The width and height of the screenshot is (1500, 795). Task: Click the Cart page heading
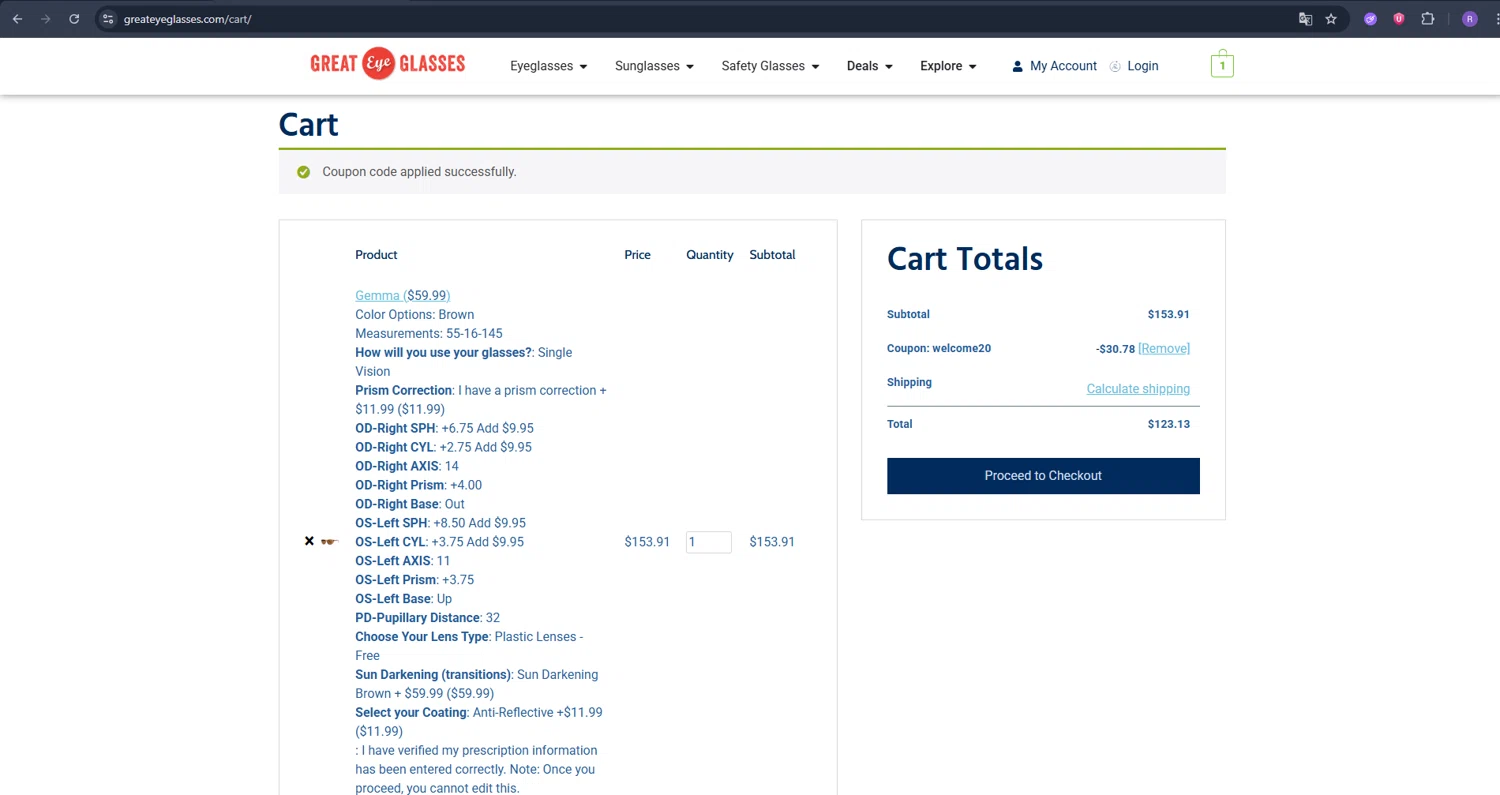click(309, 124)
